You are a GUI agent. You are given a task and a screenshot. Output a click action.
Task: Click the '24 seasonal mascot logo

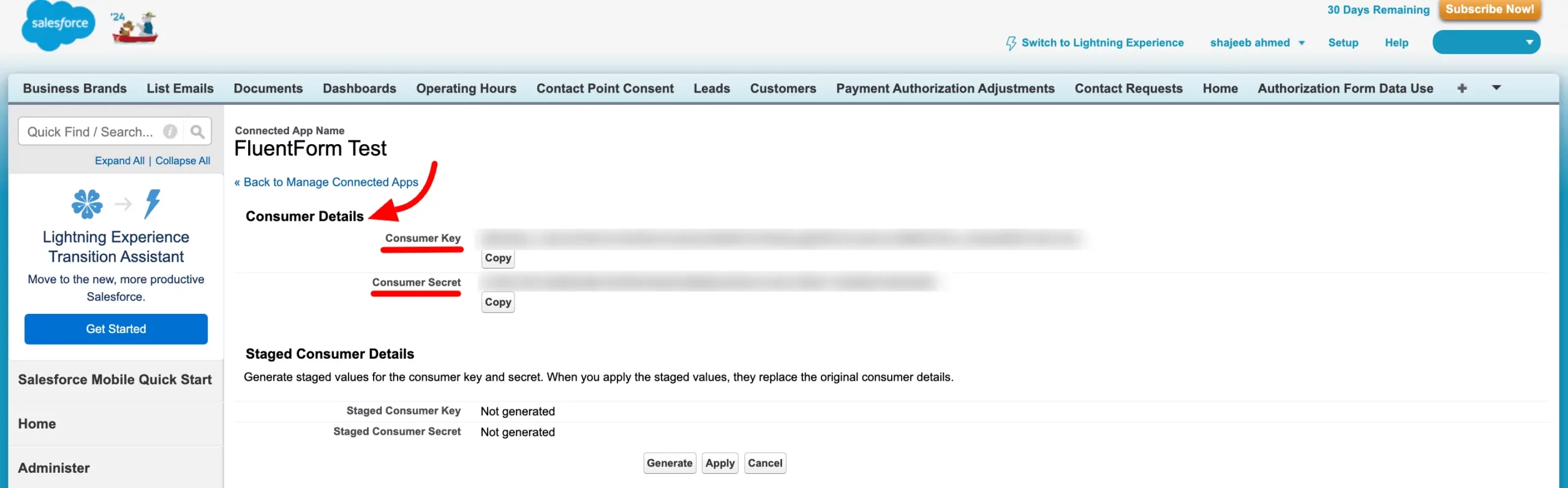point(135,27)
